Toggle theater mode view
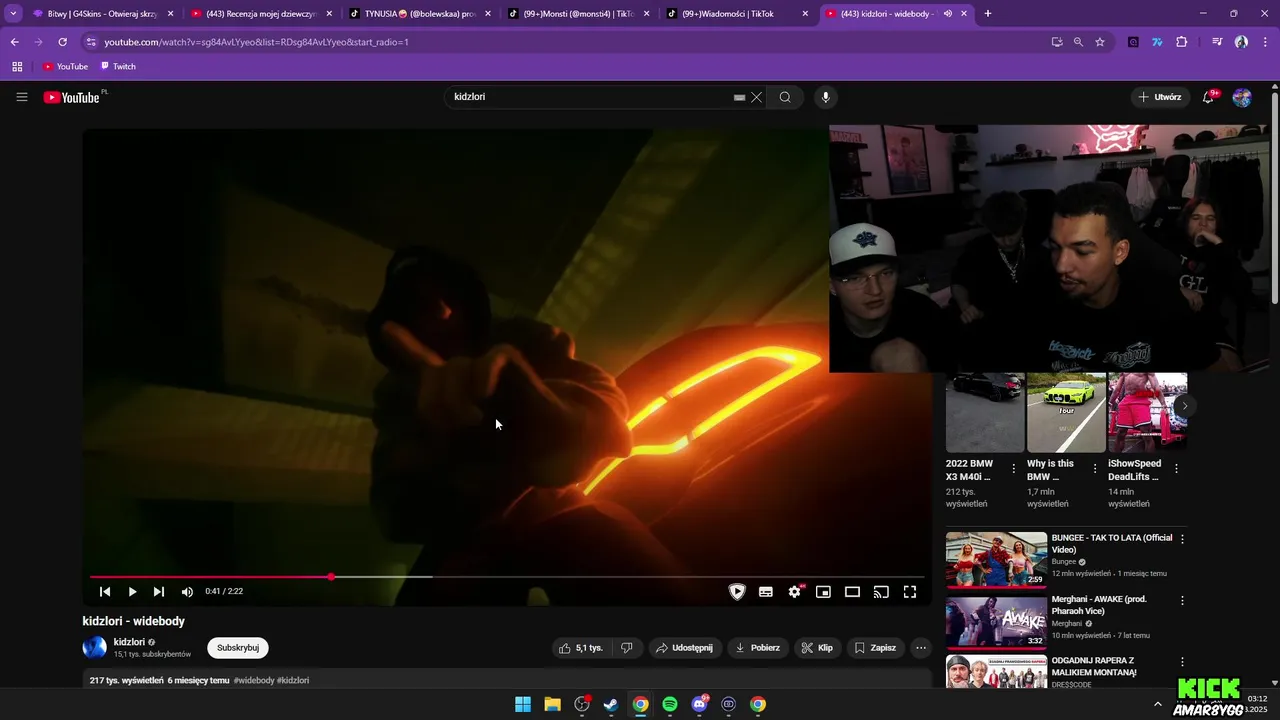Image resolution: width=1280 pixels, height=720 pixels. (852, 592)
